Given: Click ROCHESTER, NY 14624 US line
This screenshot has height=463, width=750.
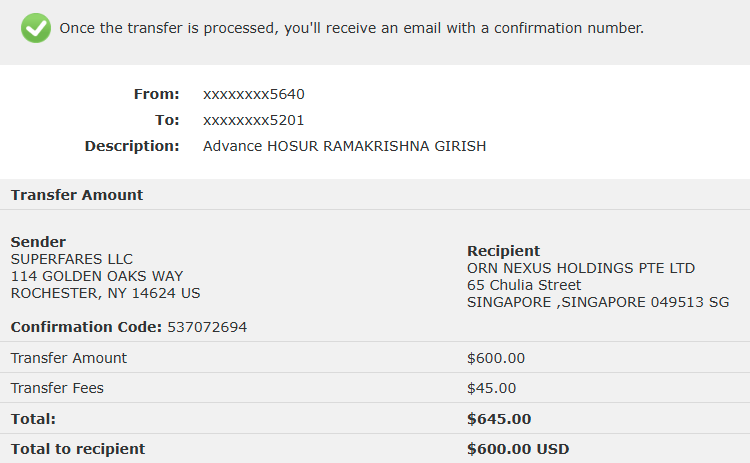Looking at the screenshot, I should click(105, 293).
